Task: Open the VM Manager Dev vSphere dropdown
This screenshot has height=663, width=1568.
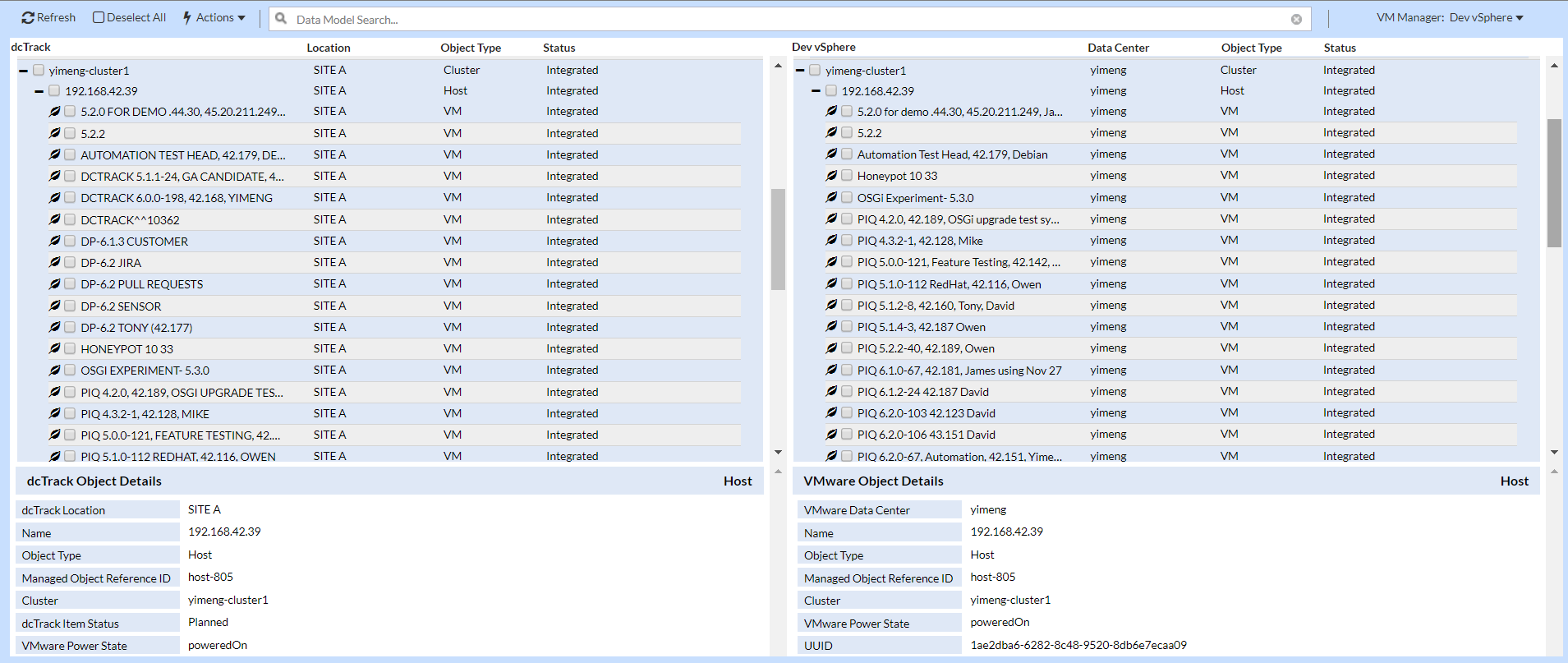Action: (1450, 18)
